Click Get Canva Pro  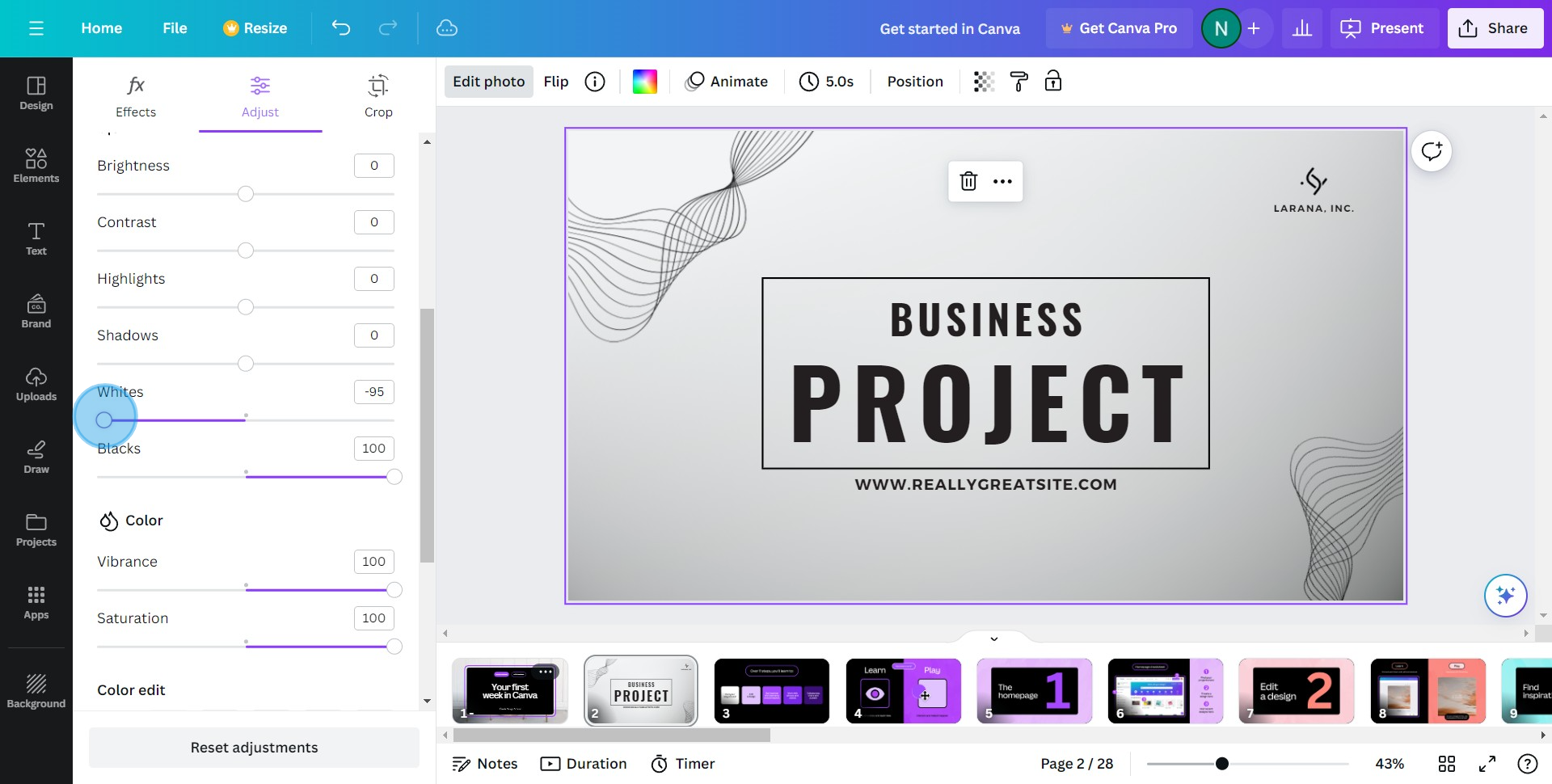pyautogui.click(x=1120, y=28)
